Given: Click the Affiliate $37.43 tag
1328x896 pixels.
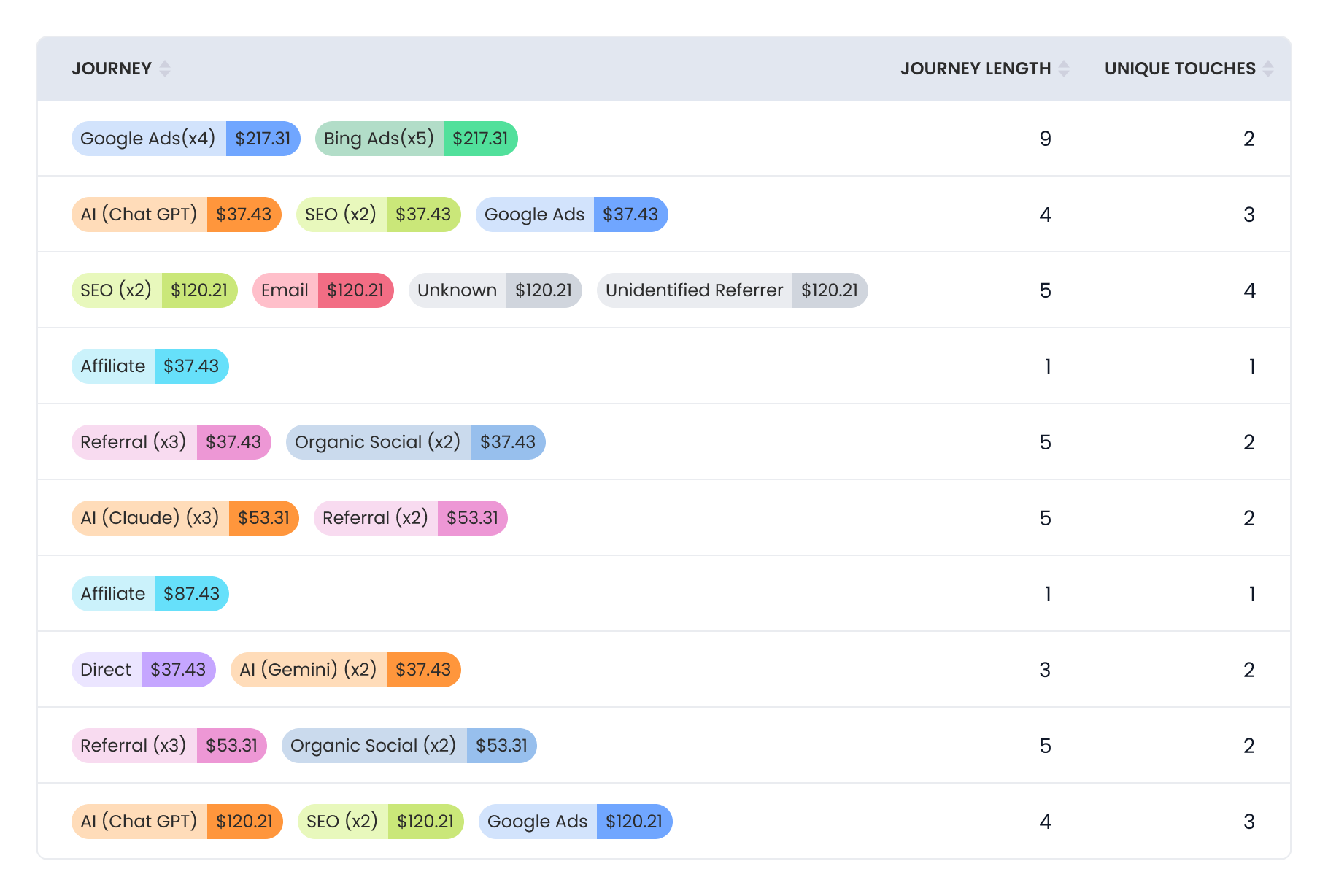Looking at the screenshot, I should tap(150, 366).
